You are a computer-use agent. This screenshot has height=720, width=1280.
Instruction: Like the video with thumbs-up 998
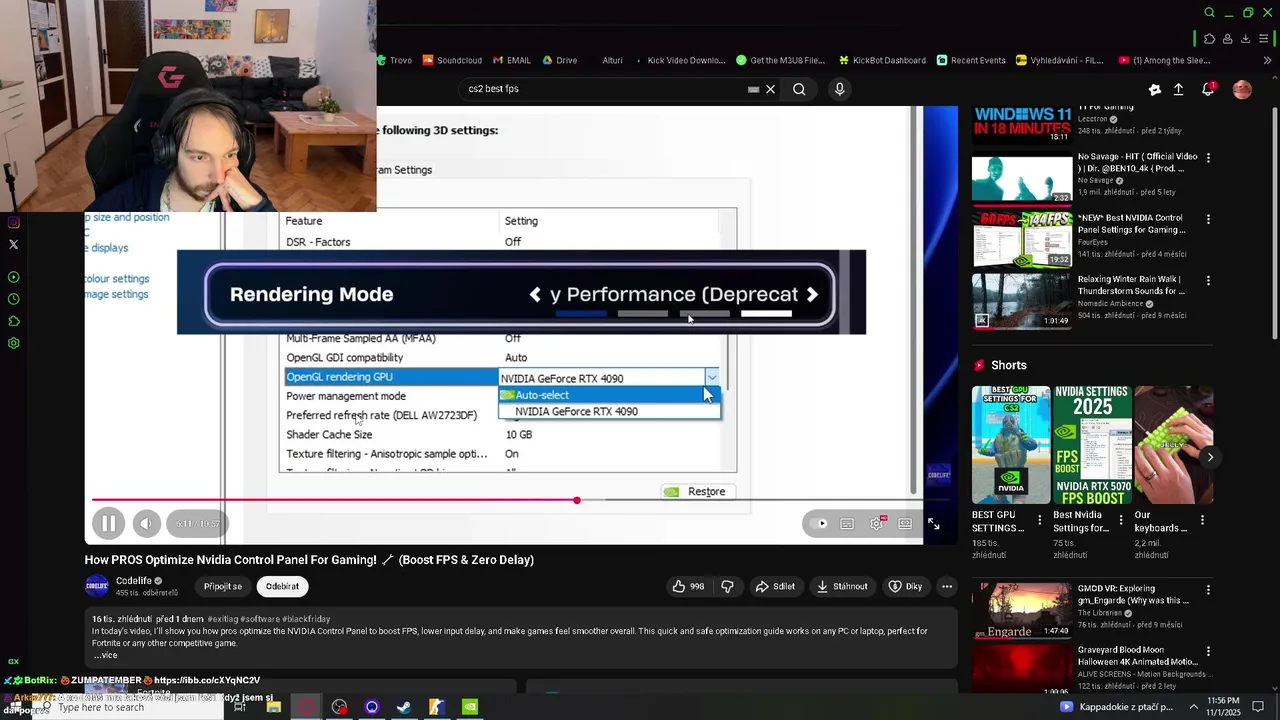688,587
